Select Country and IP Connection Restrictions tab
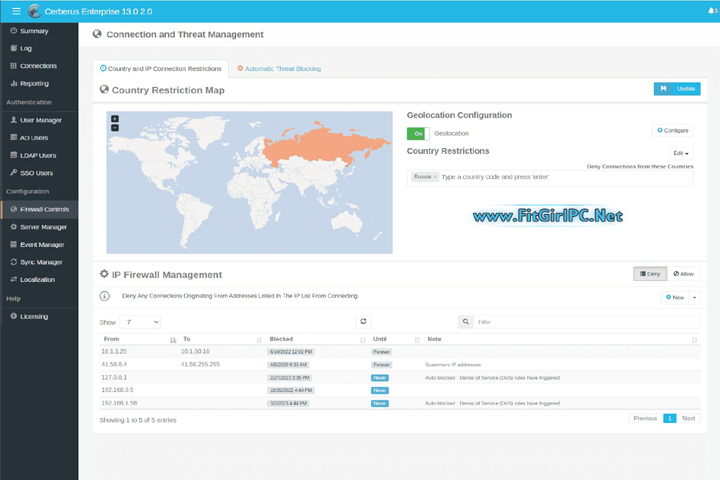This screenshot has width=720, height=480. [160, 69]
